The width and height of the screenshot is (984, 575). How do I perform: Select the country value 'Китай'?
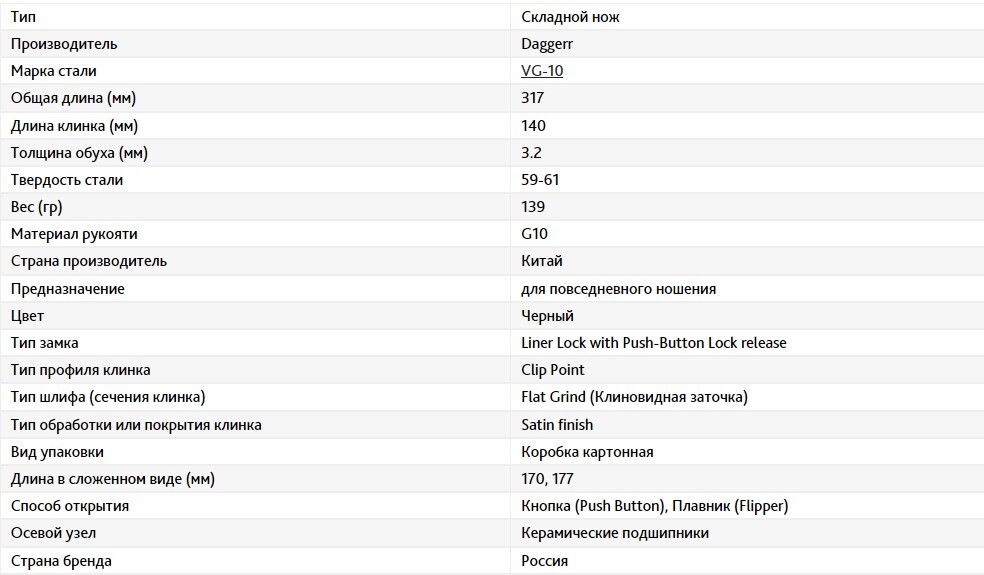click(542, 261)
